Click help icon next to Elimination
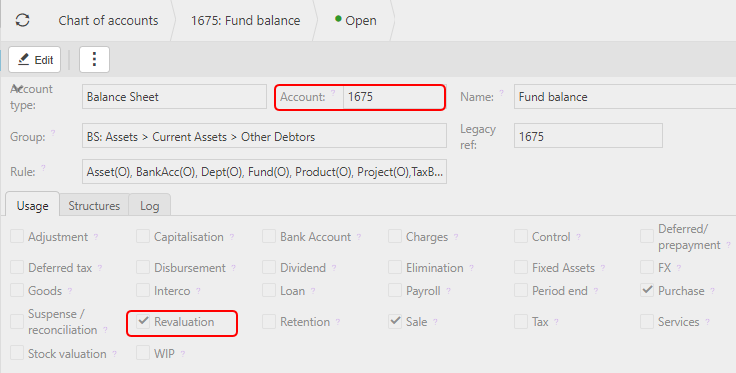The height and width of the screenshot is (373, 736). point(471,268)
